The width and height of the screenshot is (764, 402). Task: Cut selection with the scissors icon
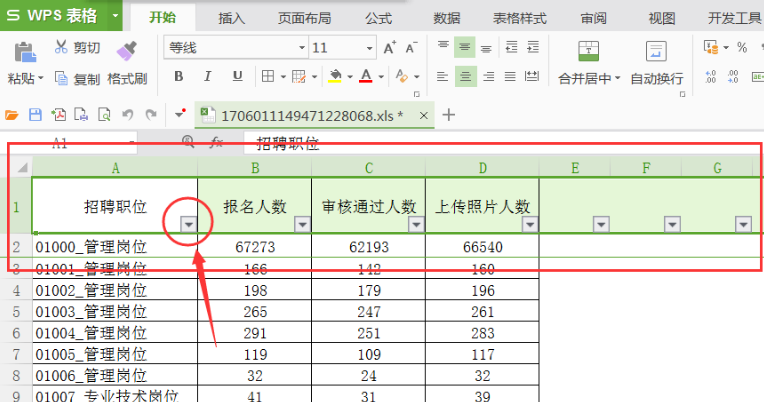pos(61,47)
